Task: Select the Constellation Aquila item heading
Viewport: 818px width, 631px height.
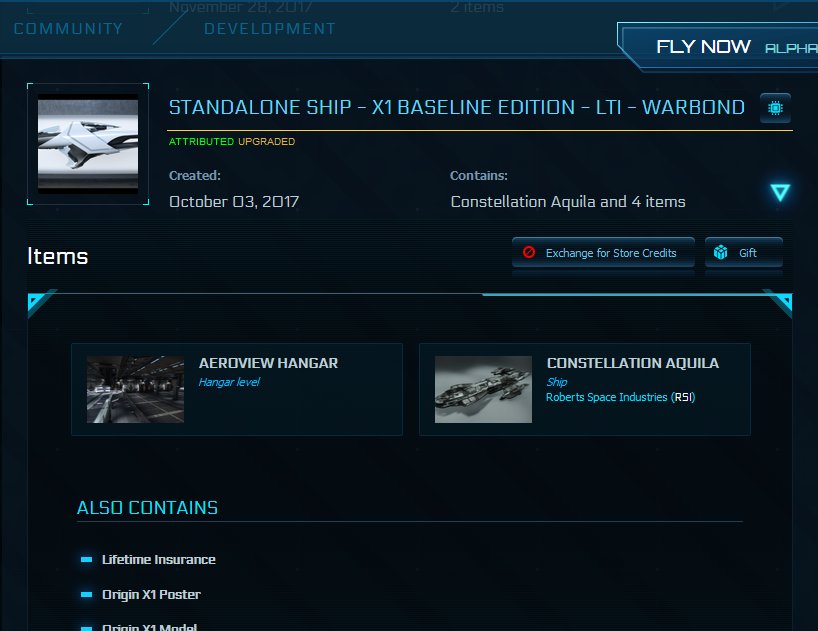Action: pyautogui.click(x=632, y=363)
